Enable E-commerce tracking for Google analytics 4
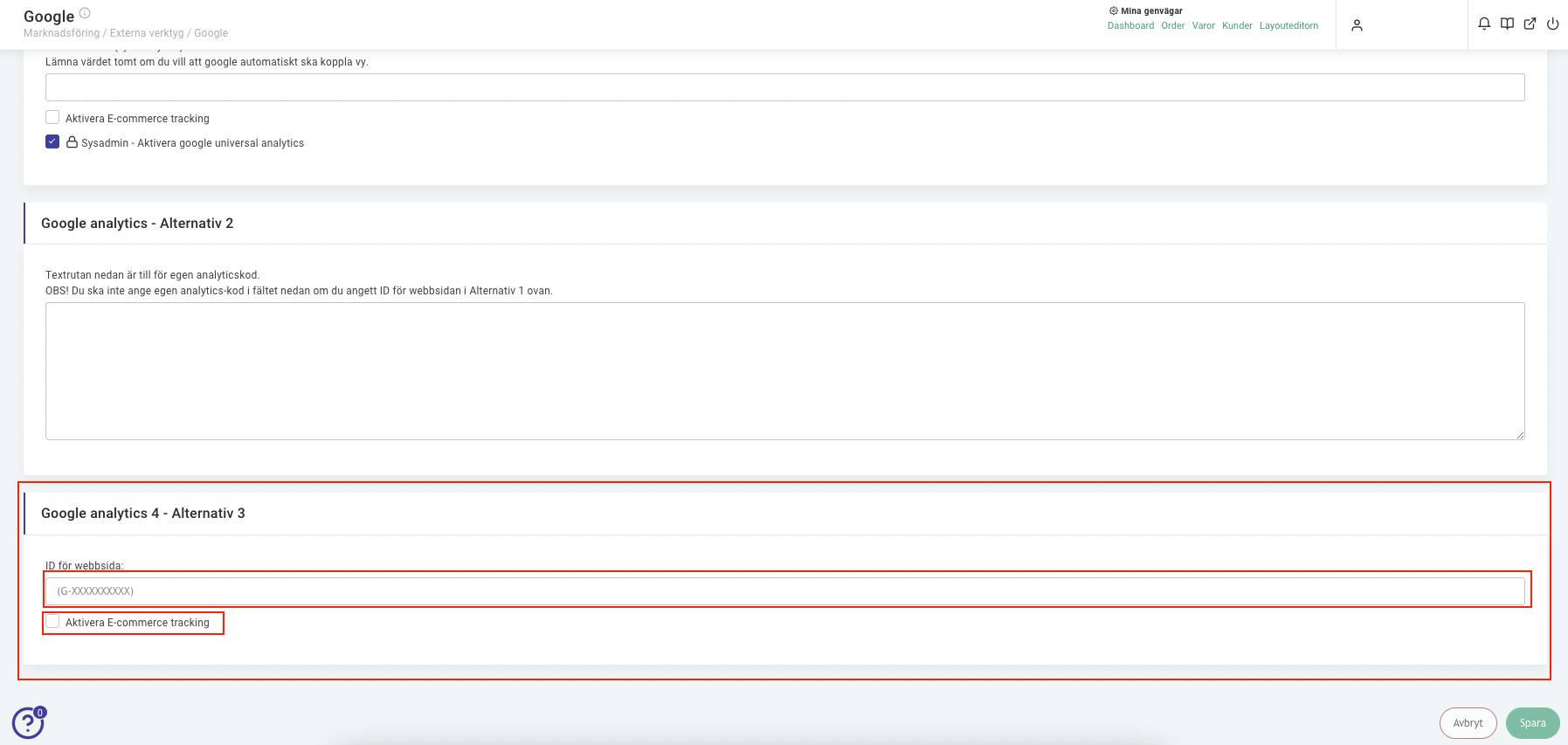This screenshot has height=745, width=1568. coord(52,622)
